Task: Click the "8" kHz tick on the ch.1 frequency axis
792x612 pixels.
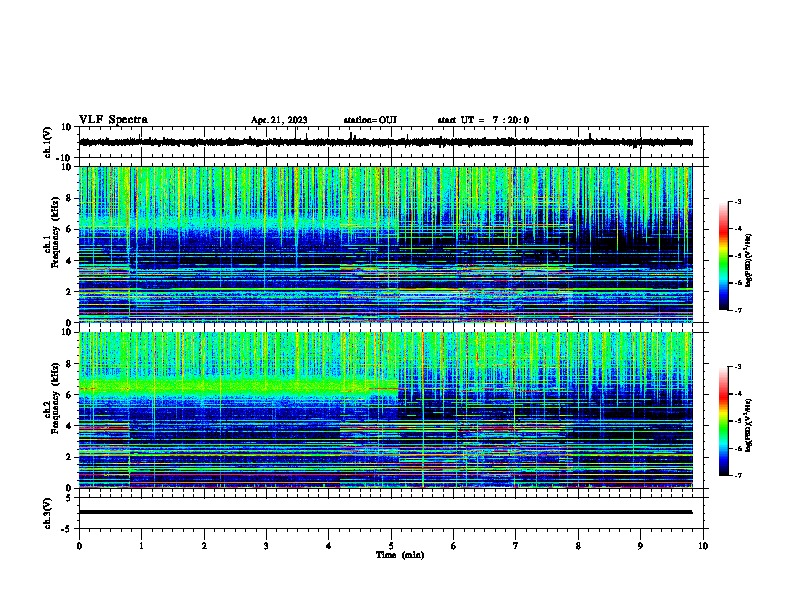Action: point(69,198)
